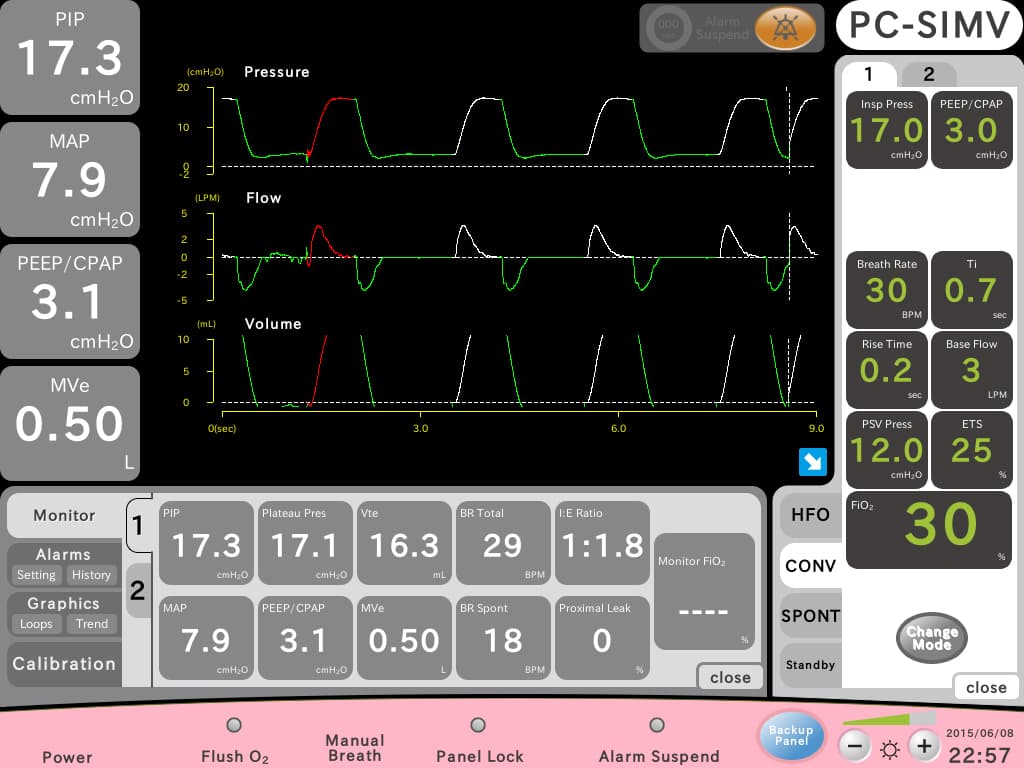Click the Monitor FiO2 tile

[x=704, y=592]
